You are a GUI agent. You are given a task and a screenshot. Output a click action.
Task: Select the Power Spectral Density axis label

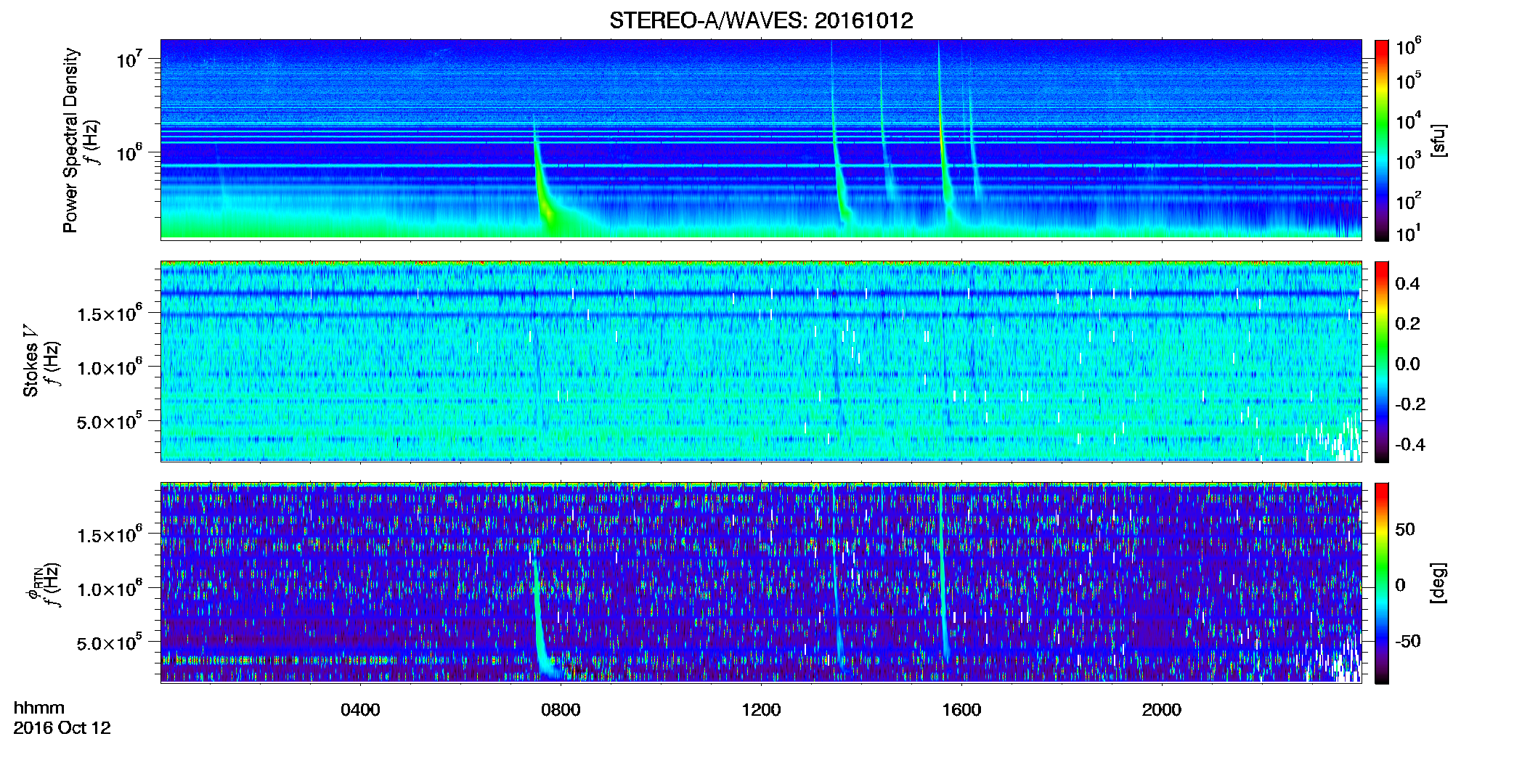(x=70, y=140)
